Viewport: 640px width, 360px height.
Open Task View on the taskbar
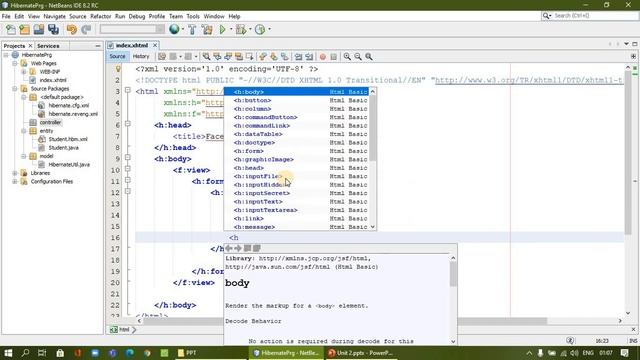point(42,353)
